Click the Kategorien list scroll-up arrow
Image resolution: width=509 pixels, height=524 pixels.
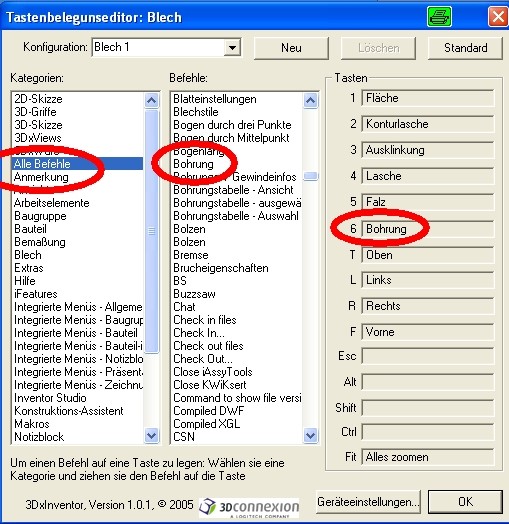pos(151,100)
